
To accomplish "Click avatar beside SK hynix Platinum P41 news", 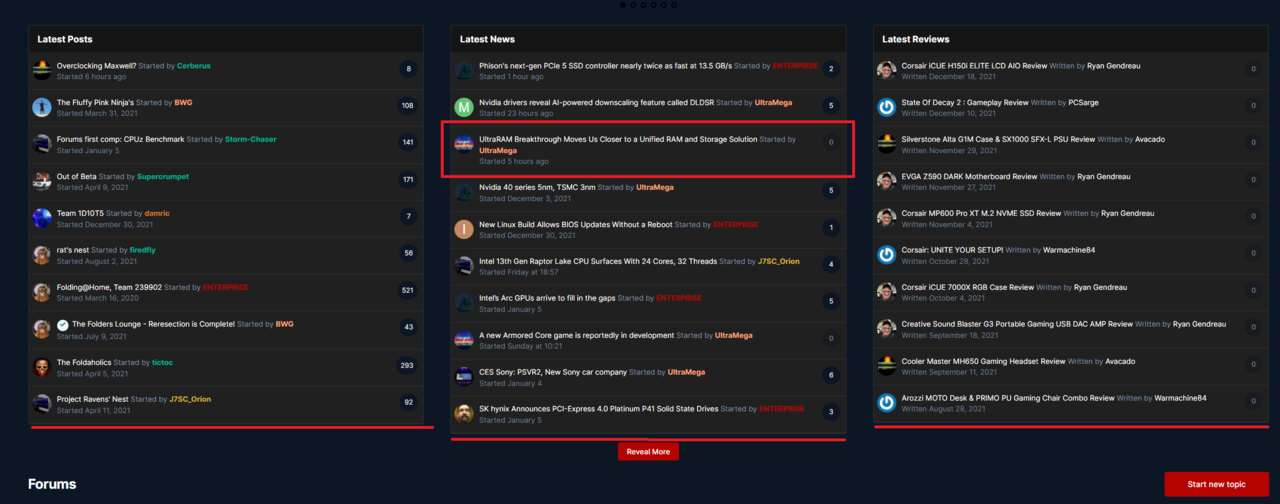I will (x=464, y=413).
